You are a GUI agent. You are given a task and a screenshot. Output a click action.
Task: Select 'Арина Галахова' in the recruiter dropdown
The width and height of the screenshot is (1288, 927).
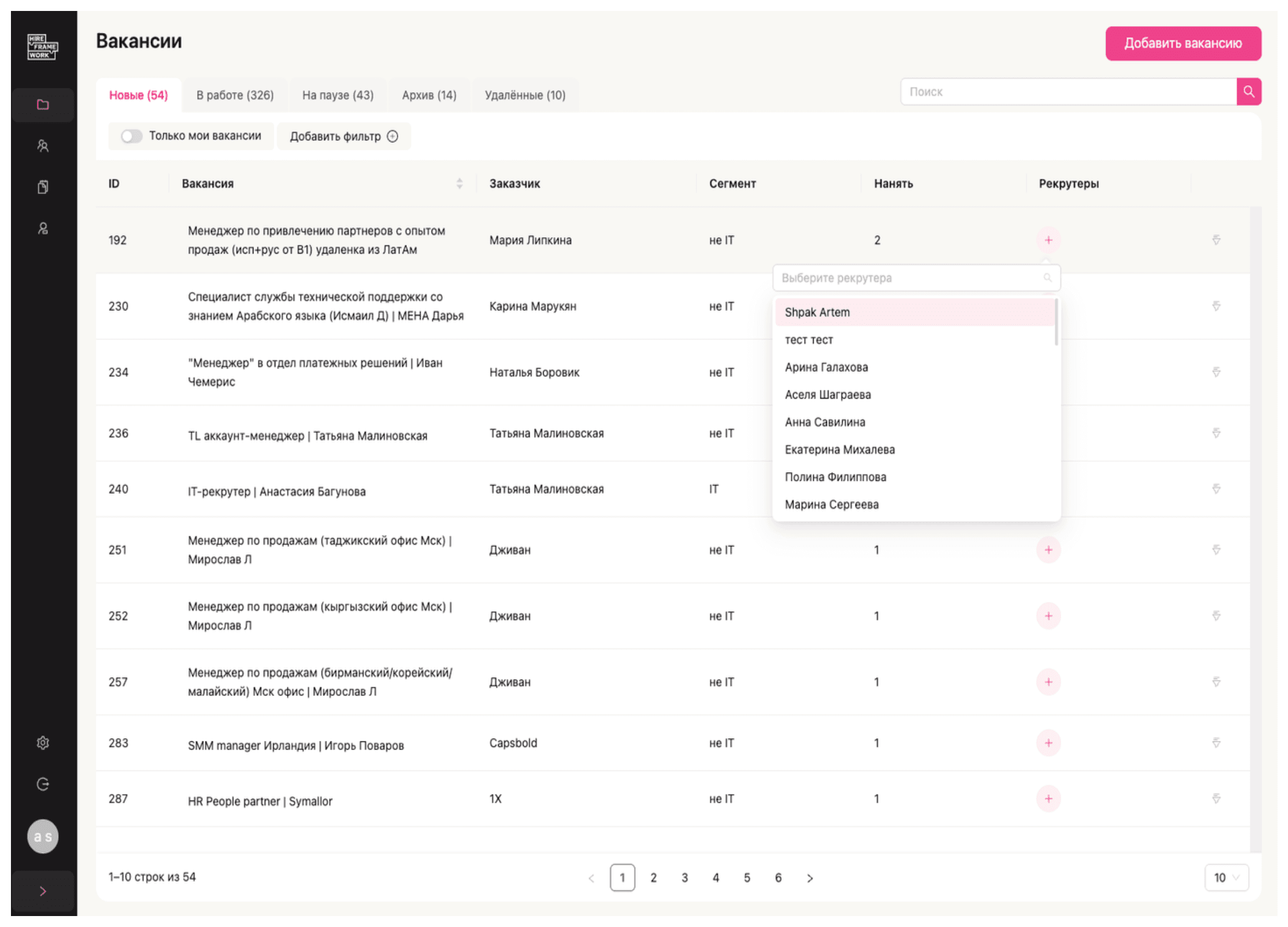click(826, 367)
